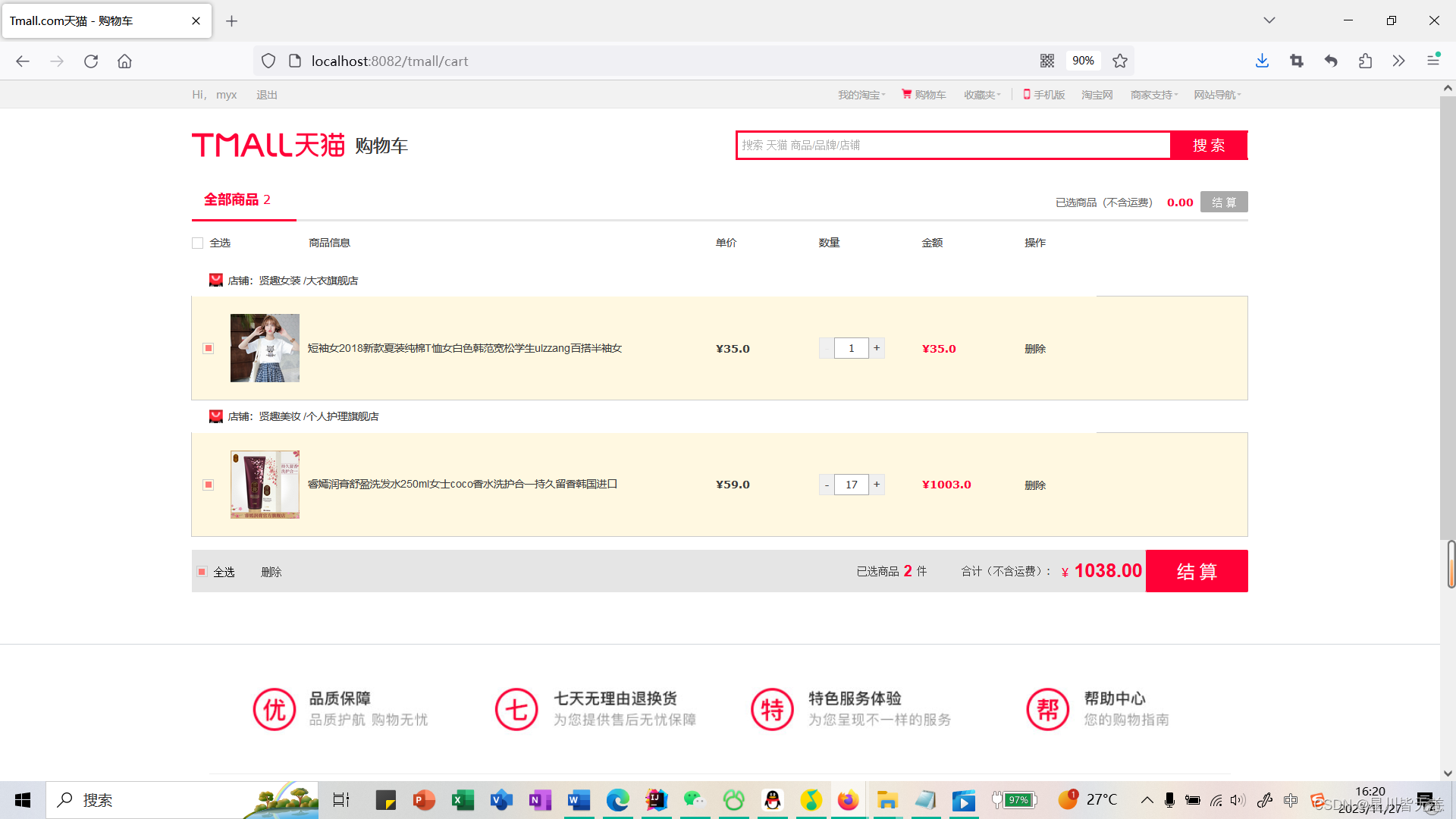
Task: Go to browser home page
Action: coord(124,61)
